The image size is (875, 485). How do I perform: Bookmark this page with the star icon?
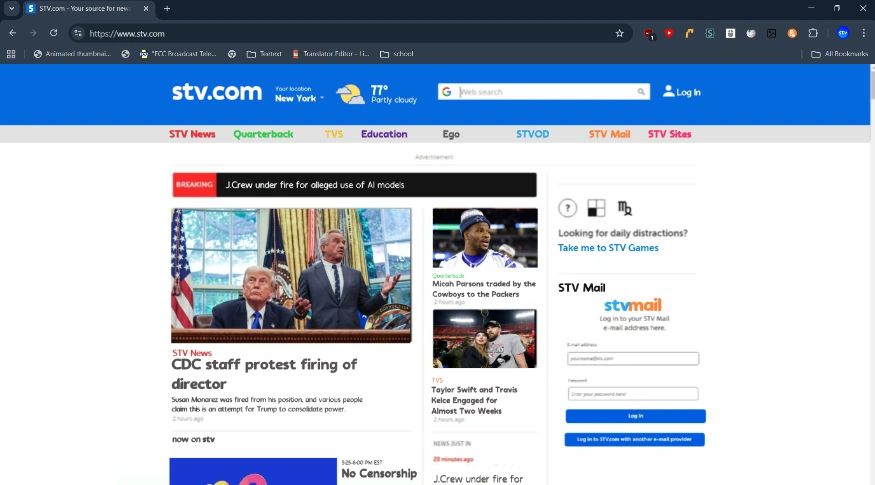(x=619, y=33)
